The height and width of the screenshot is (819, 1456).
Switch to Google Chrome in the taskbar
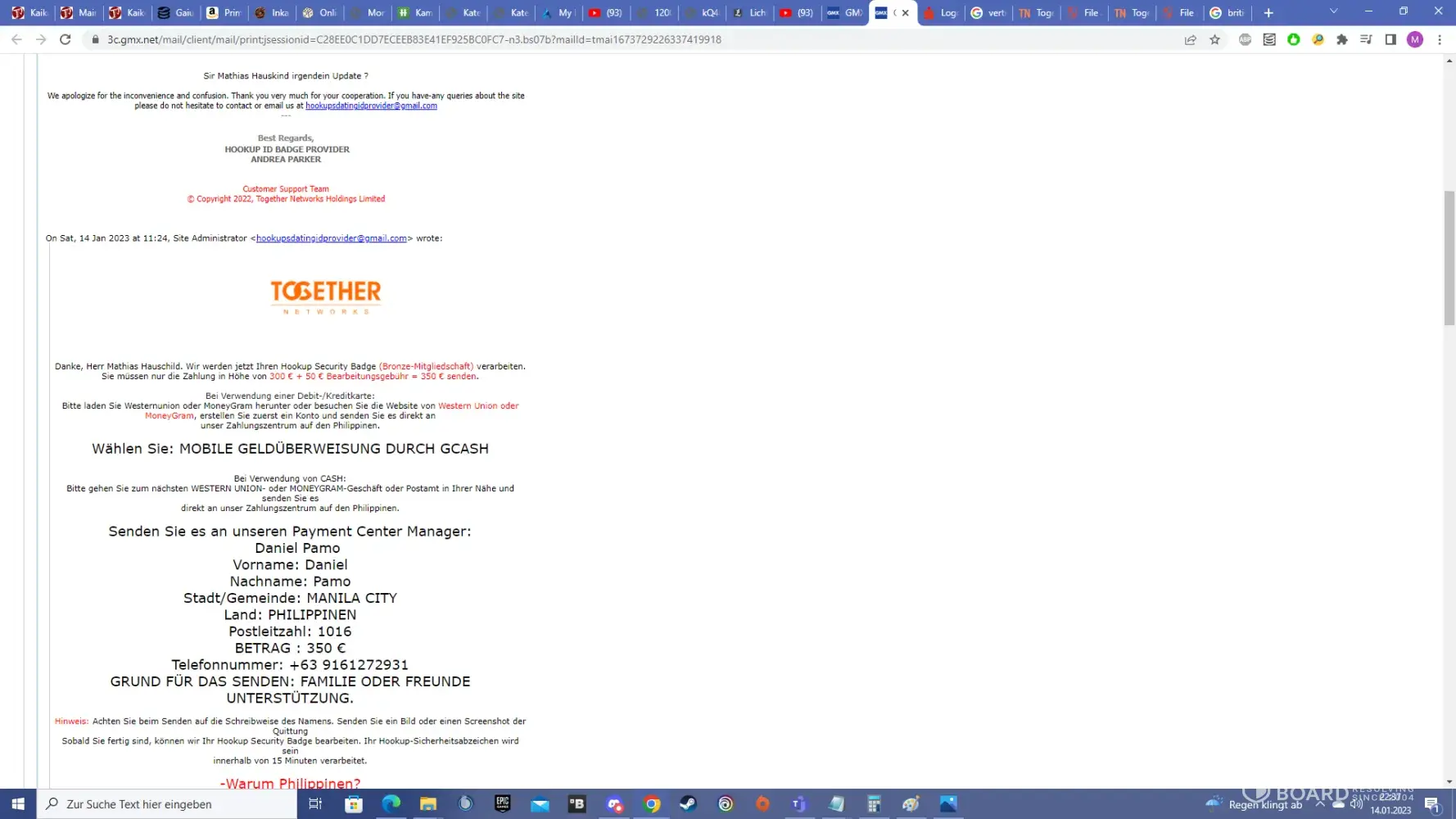click(652, 804)
